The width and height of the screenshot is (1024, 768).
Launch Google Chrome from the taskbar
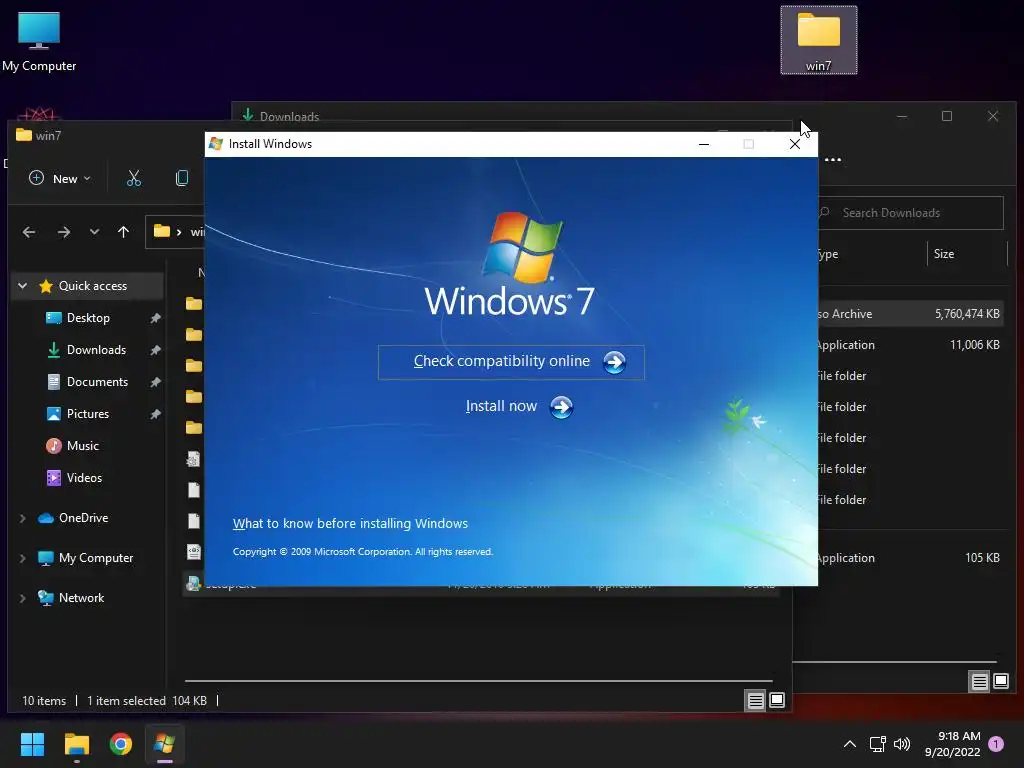pyautogui.click(x=121, y=744)
